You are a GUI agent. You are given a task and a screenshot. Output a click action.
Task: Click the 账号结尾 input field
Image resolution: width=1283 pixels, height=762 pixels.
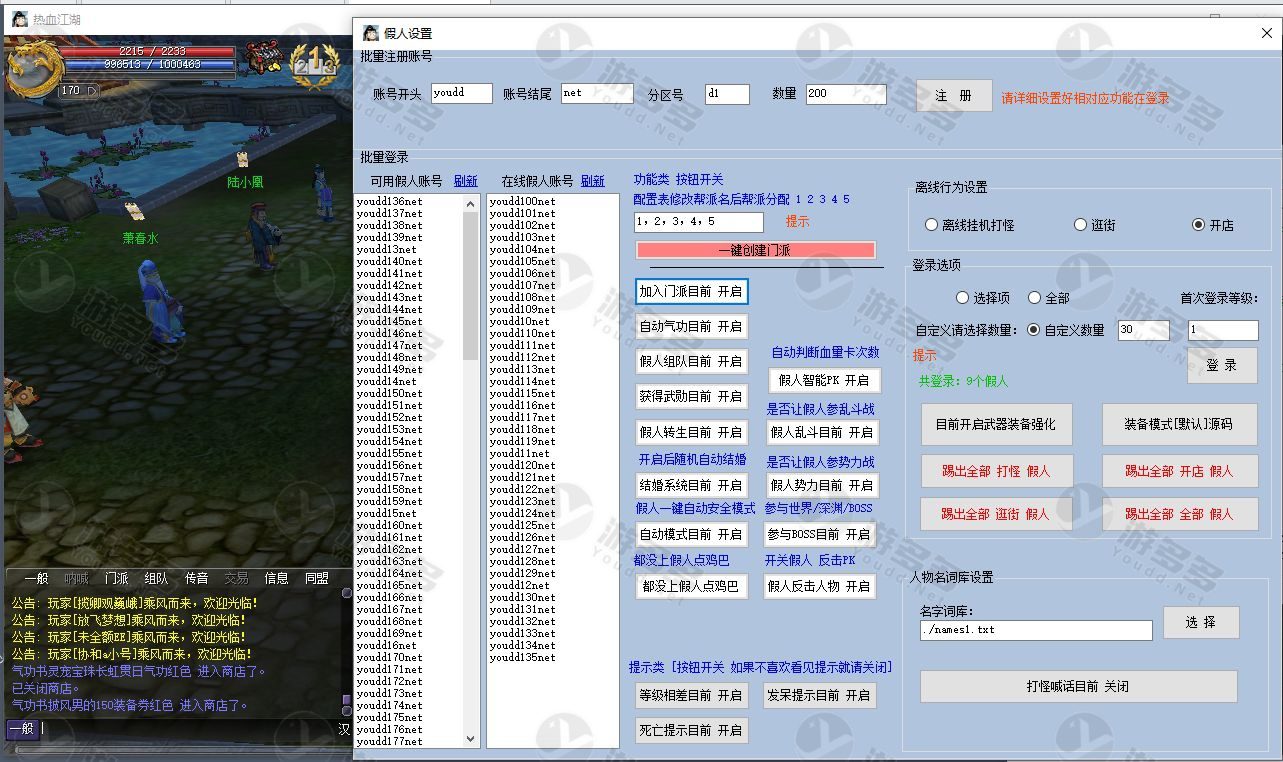597,93
